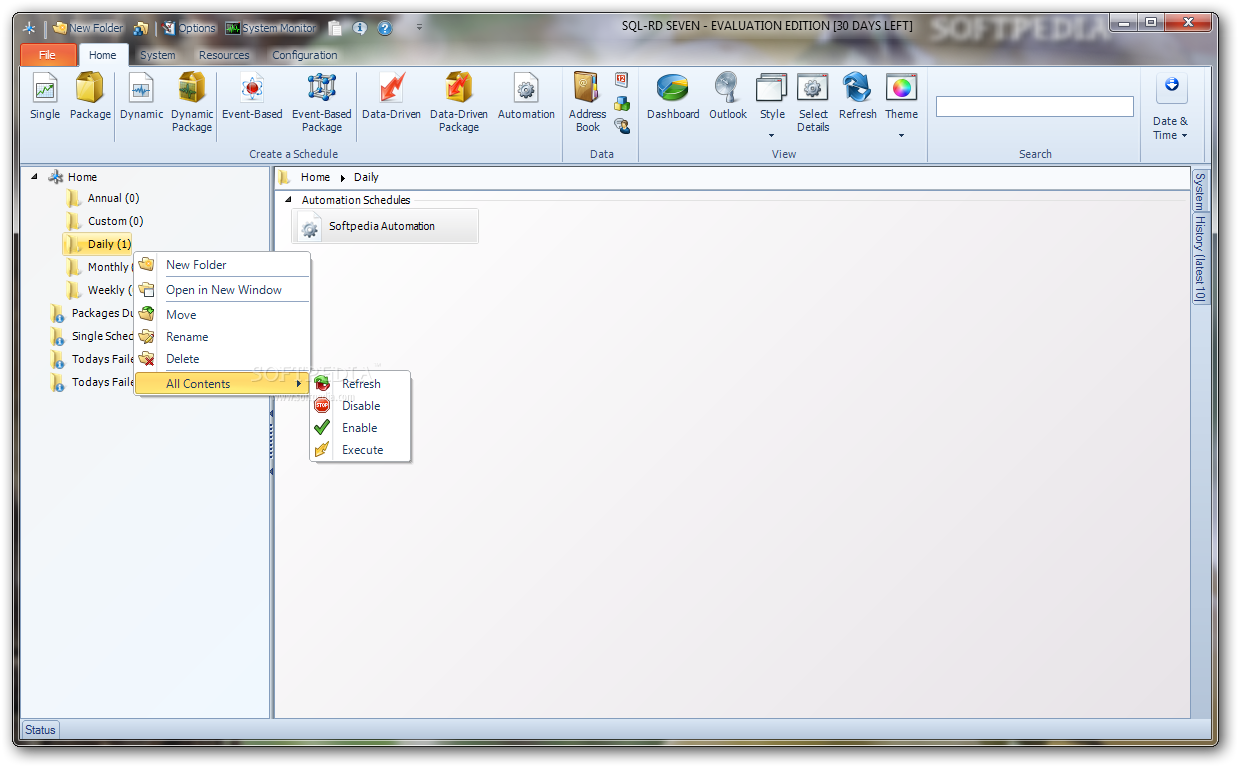This screenshot has width=1239, height=767.
Task: Click Home in the breadcrumb path
Action: (315, 178)
